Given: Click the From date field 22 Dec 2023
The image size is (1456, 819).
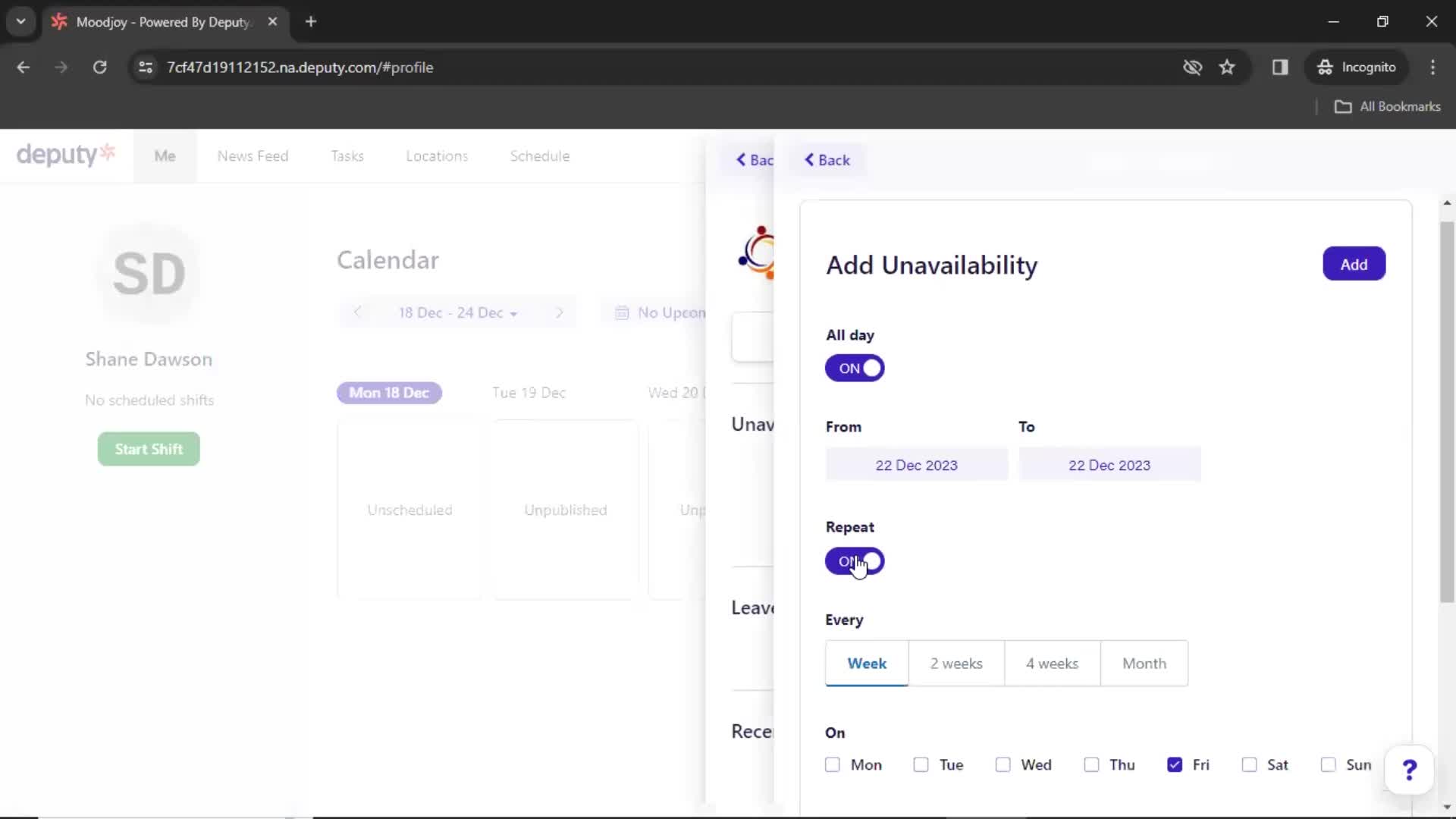Looking at the screenshot, I should [916, 465].
